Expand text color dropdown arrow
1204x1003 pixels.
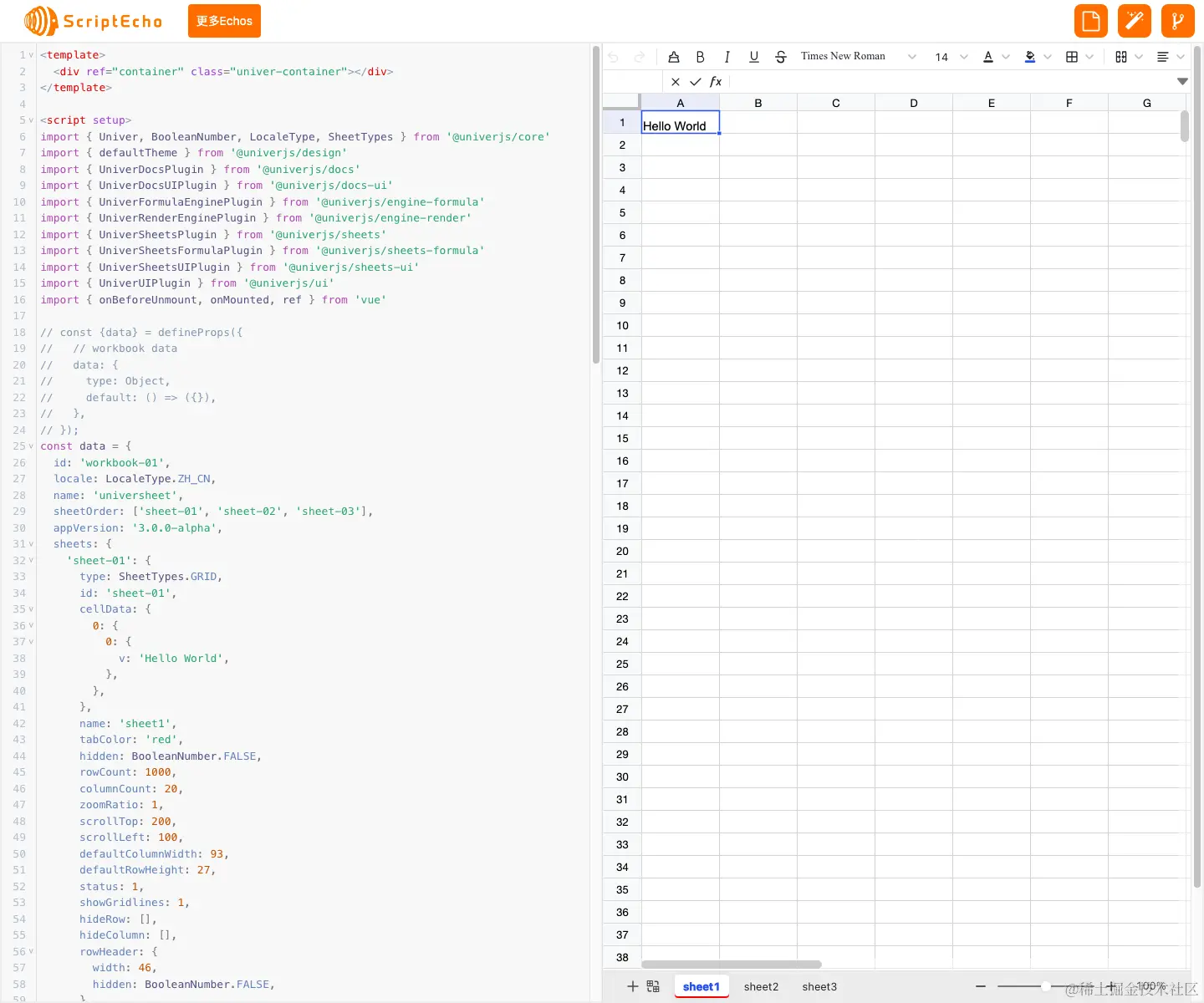pos(1006,57)
